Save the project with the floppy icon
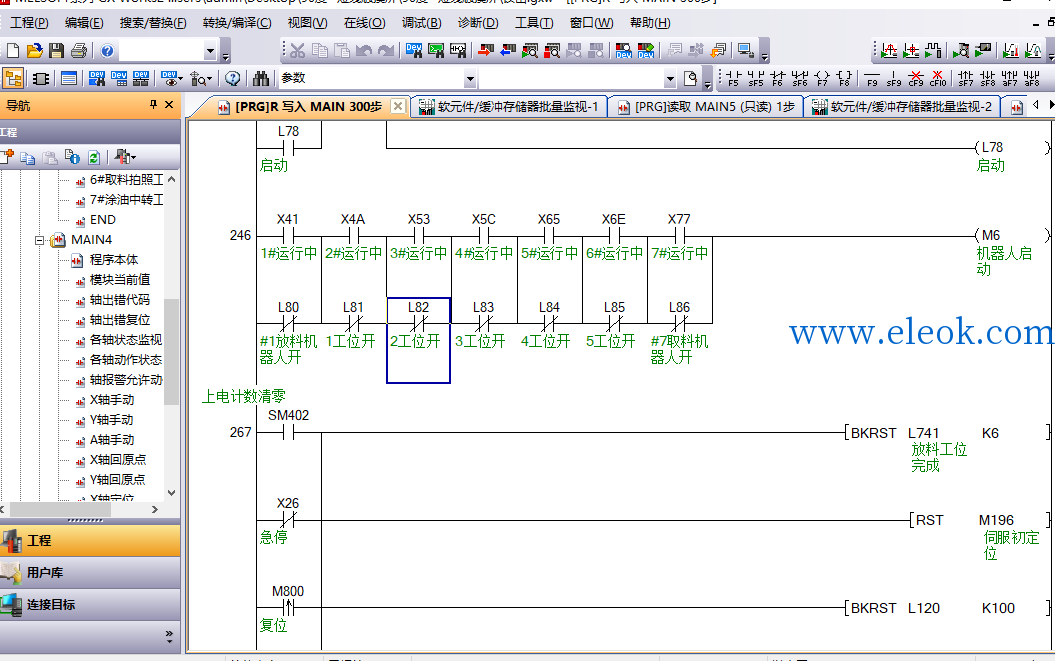The height and width of the screenshot is (661, 1055). click(x=57, y=50)
